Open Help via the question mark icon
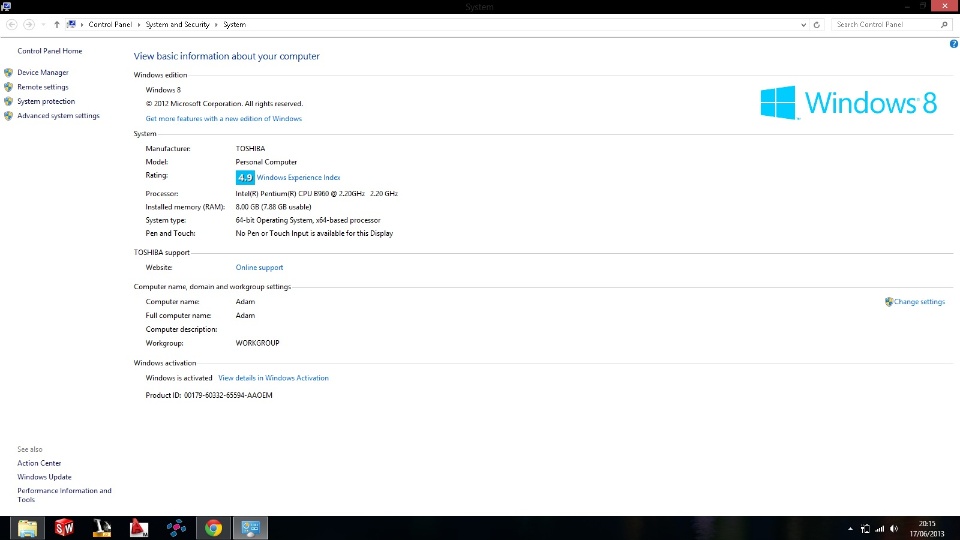 pyautogui.click(x=954, y=44)
